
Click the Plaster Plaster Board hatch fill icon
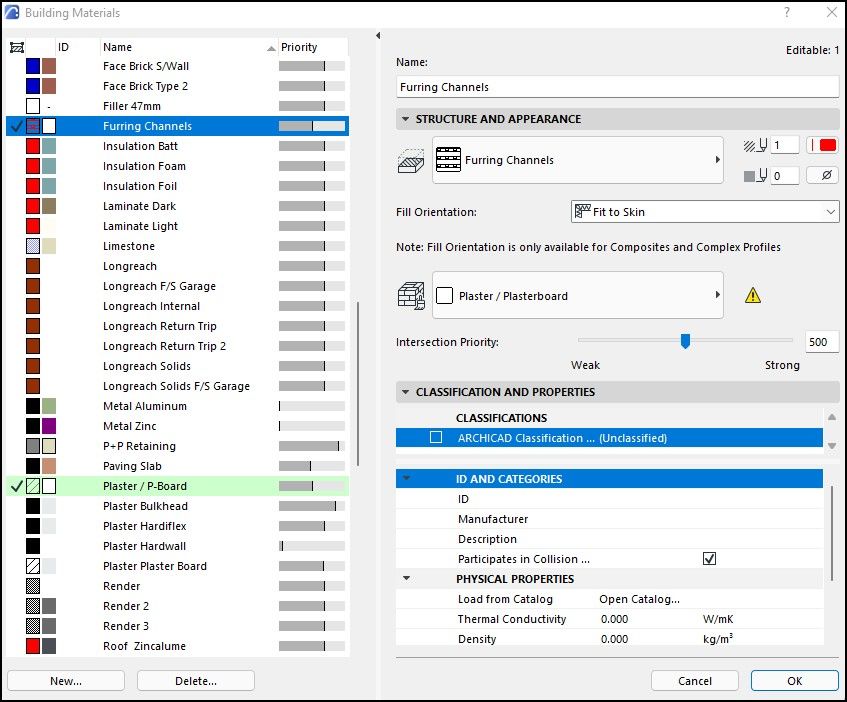[33, 566]
